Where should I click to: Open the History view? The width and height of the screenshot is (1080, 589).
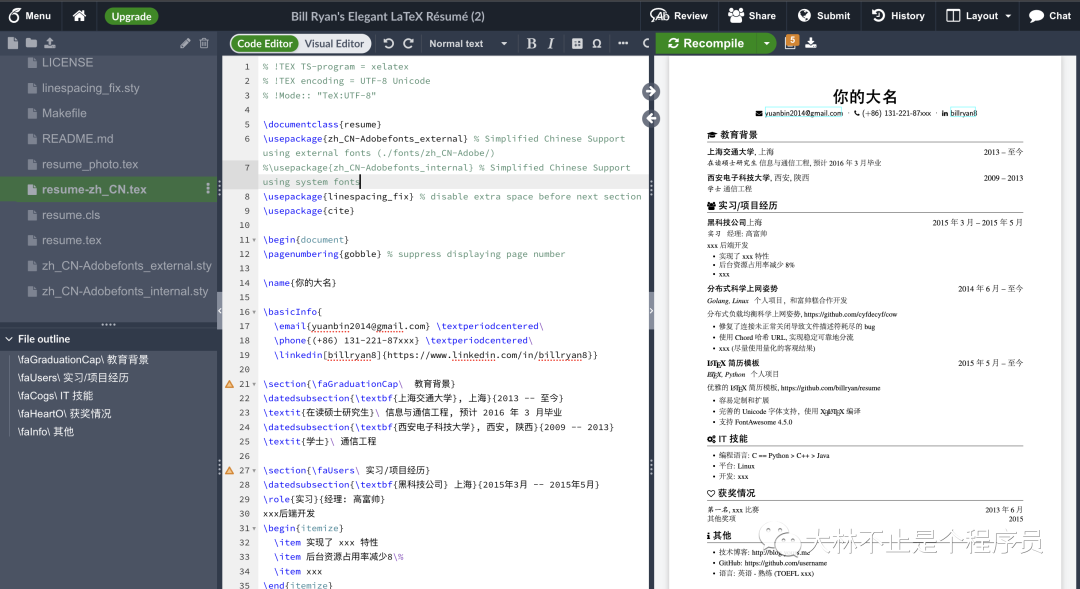898,16
